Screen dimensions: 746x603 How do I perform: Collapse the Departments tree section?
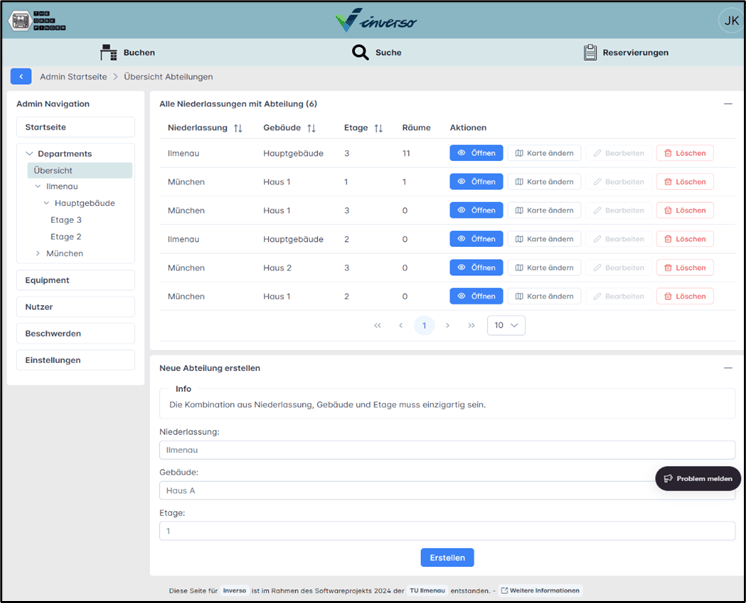(29, 154)
